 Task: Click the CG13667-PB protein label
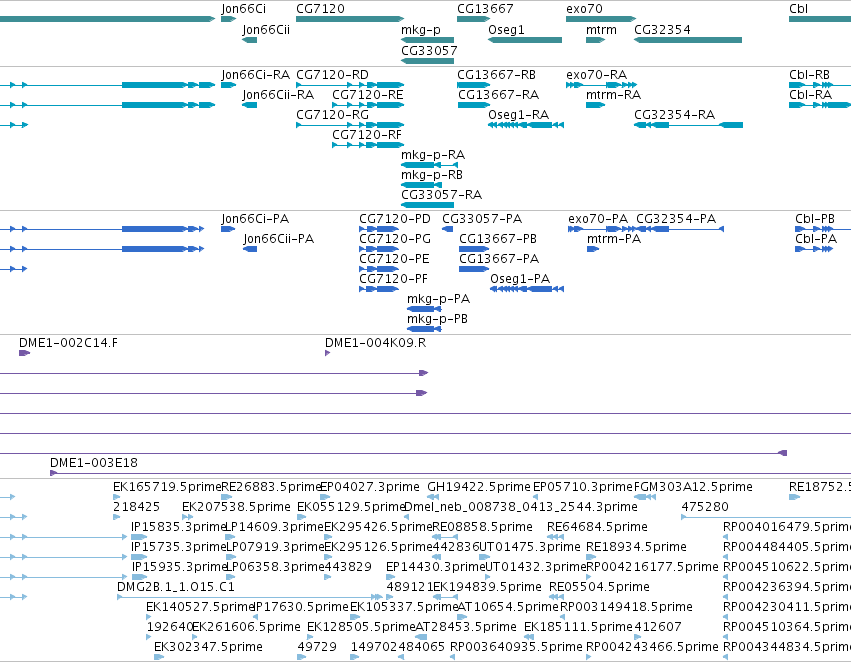pyautogui.click(x=498, y=239)
